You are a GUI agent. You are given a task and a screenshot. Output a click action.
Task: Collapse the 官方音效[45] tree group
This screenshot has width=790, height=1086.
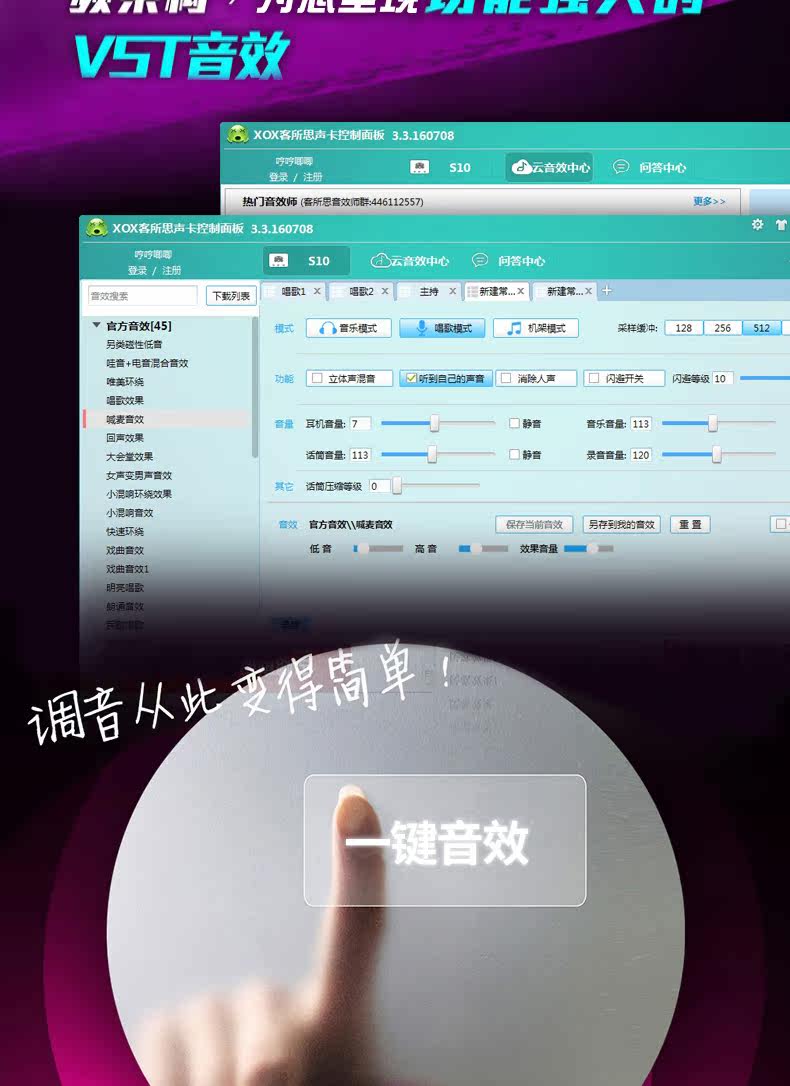point(96,325)
